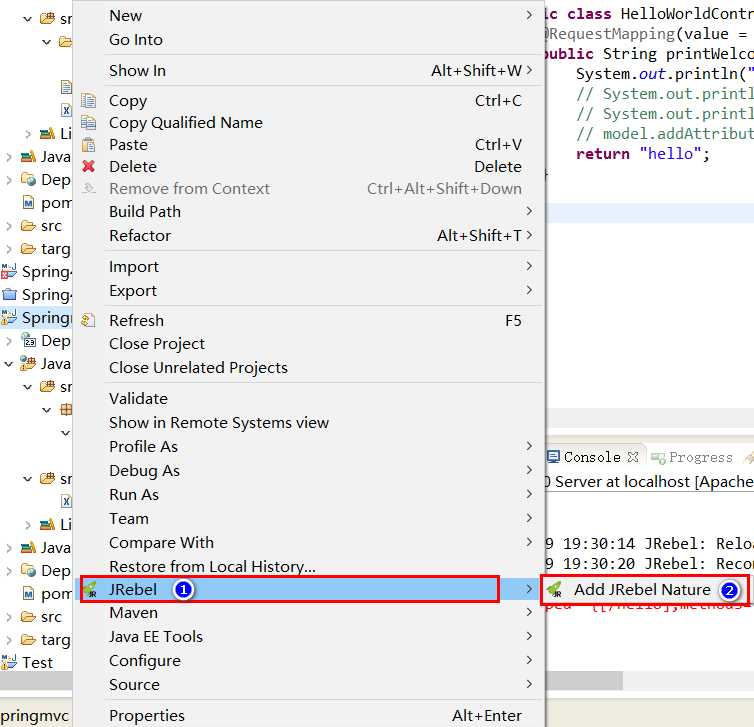
Task: Open the Team submenu
Action: coord(310,519)
